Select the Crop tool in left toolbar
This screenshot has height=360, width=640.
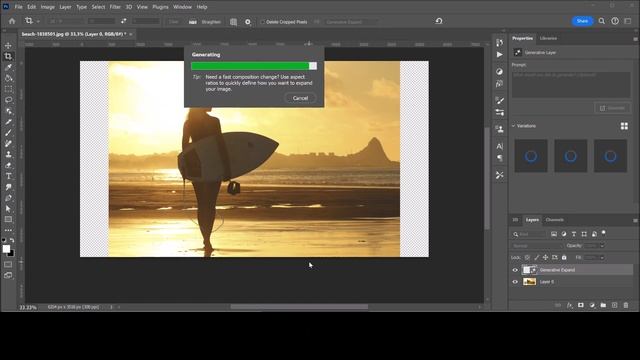tap(8, 56)
